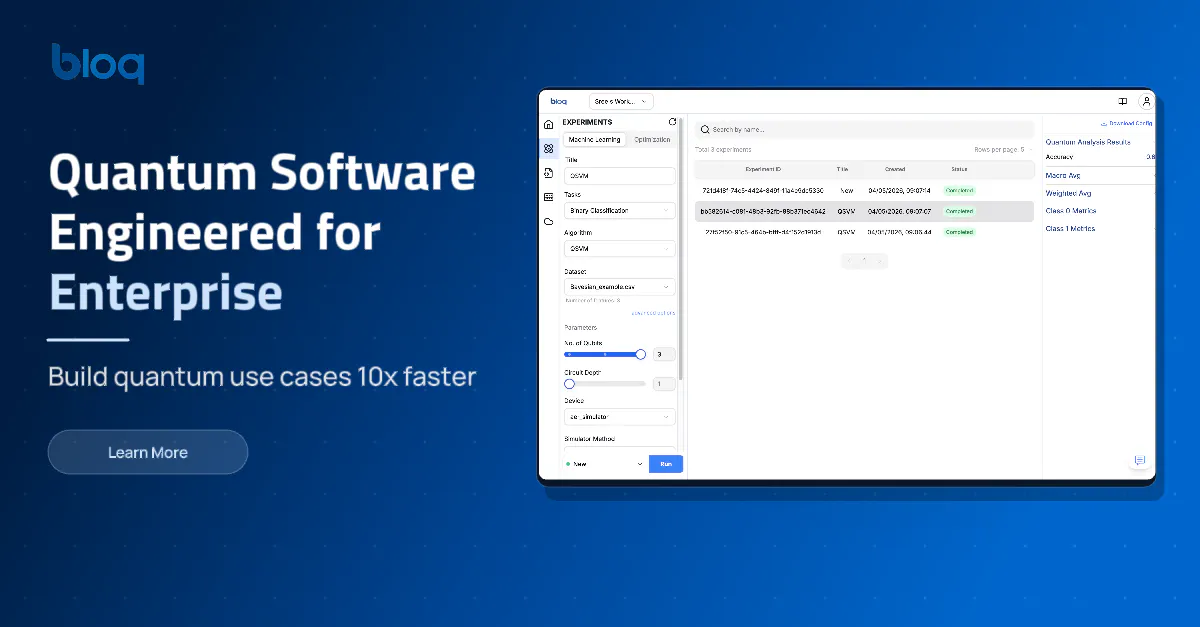Image resolution: width=1200 pixels, height=627 pixels.
Task: Click the Qubits value box showing 3
Action: click(664, 354)
